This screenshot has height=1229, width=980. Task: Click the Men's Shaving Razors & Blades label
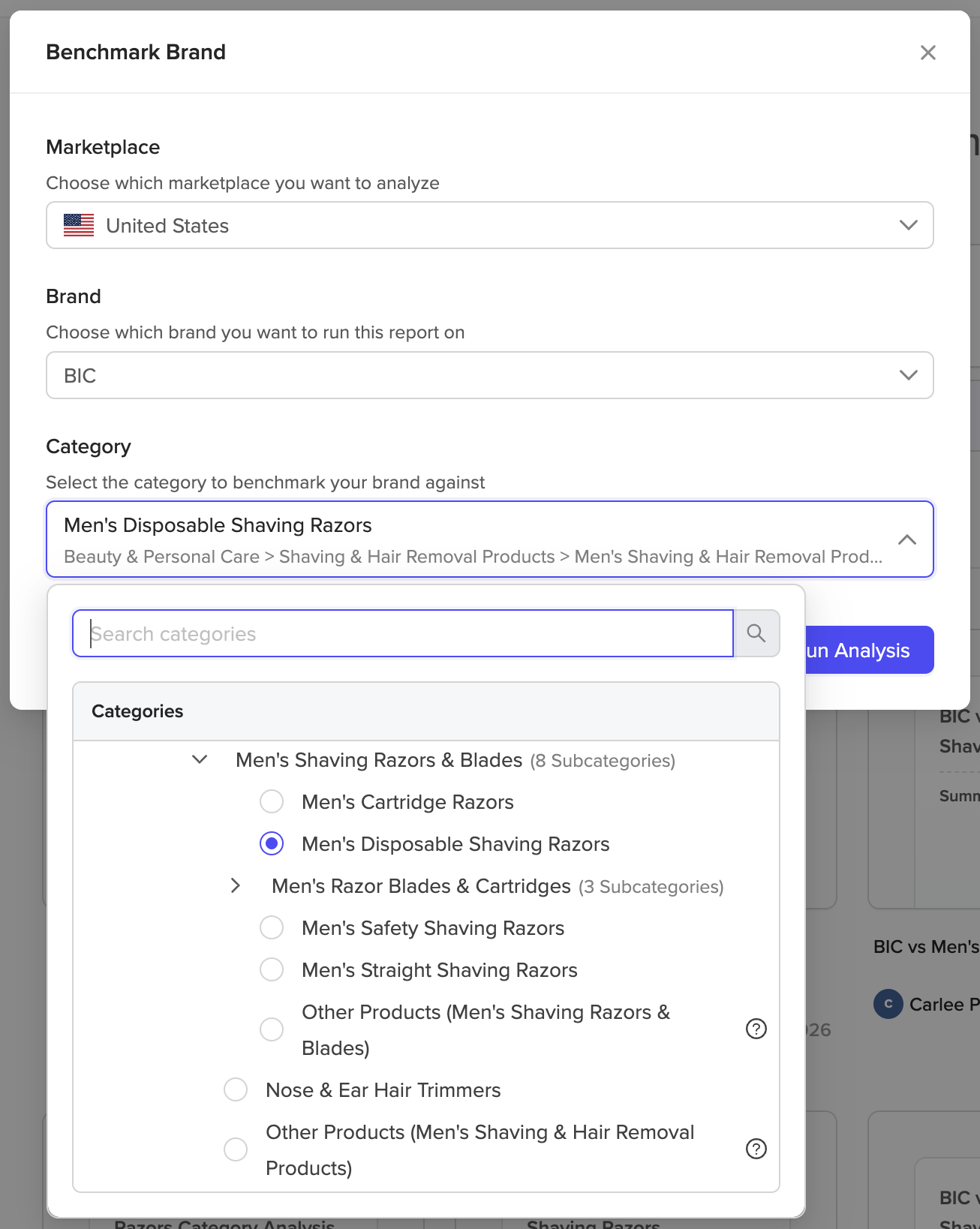tap(379, 760)
